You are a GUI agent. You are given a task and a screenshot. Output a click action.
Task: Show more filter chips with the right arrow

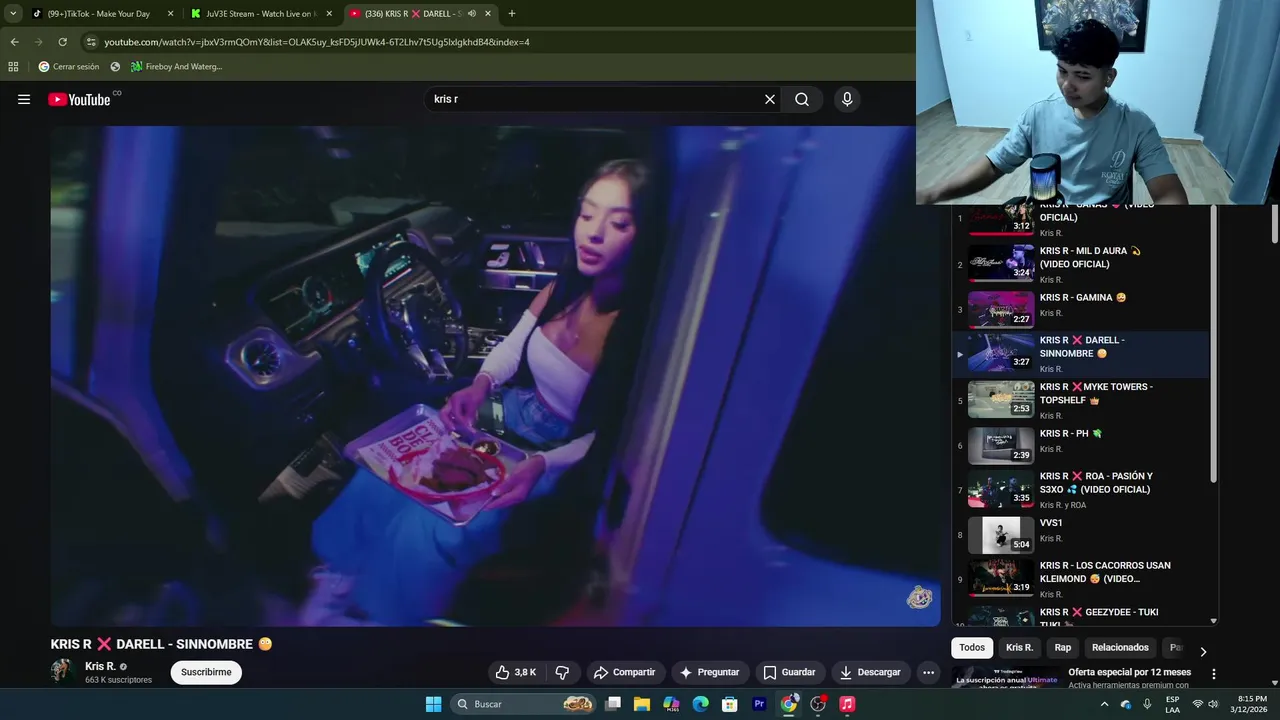(x=1203, y=651)
